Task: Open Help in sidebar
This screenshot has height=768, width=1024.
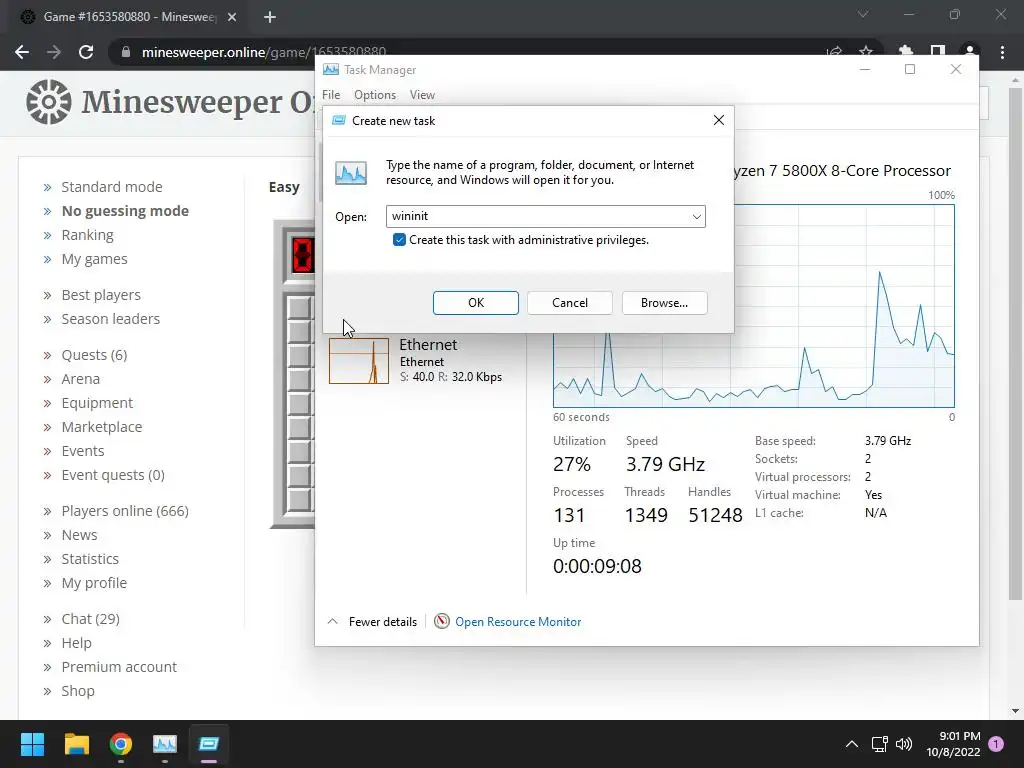Action: 76,643
